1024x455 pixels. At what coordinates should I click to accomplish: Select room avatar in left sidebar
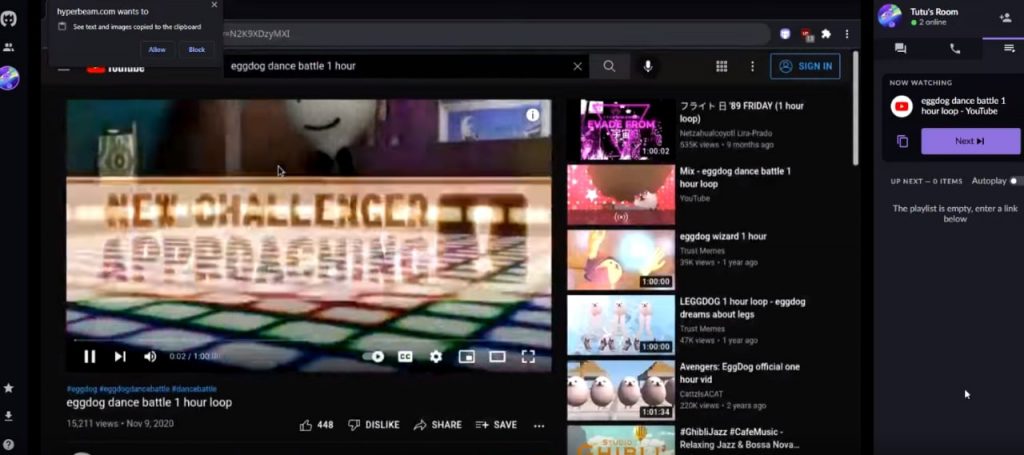(9, 78)
